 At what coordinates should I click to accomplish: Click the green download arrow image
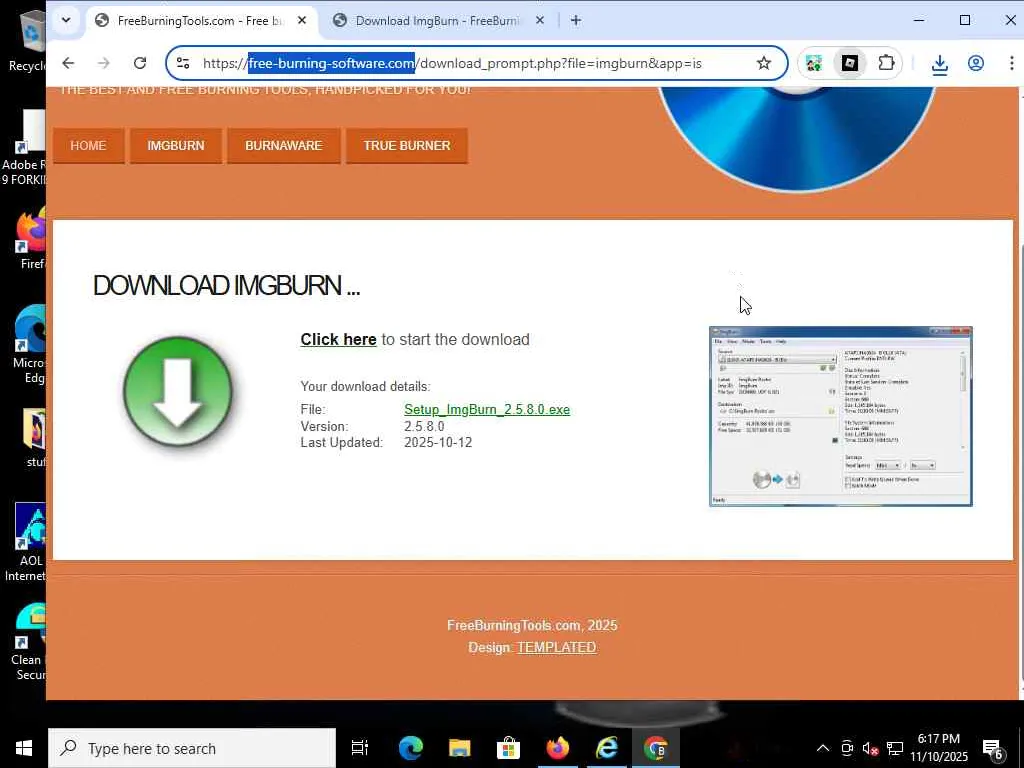pyautogui.click(x=178, y=391)
